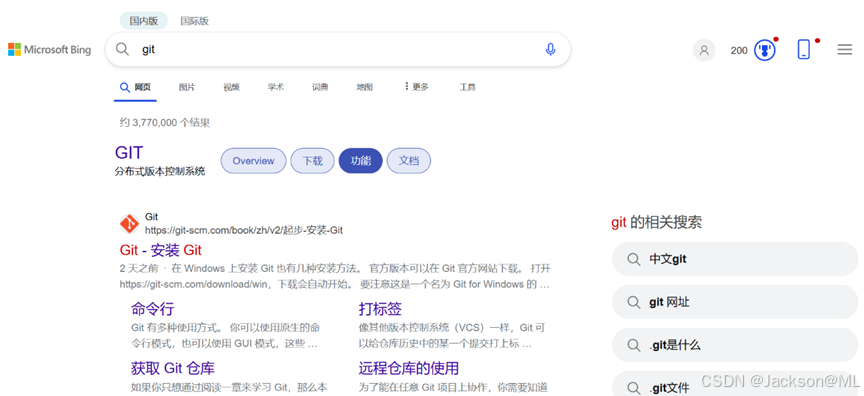864x396 pixels.
Task: Switch to 视频 videos tab
Action: click(x=231, y=87)
